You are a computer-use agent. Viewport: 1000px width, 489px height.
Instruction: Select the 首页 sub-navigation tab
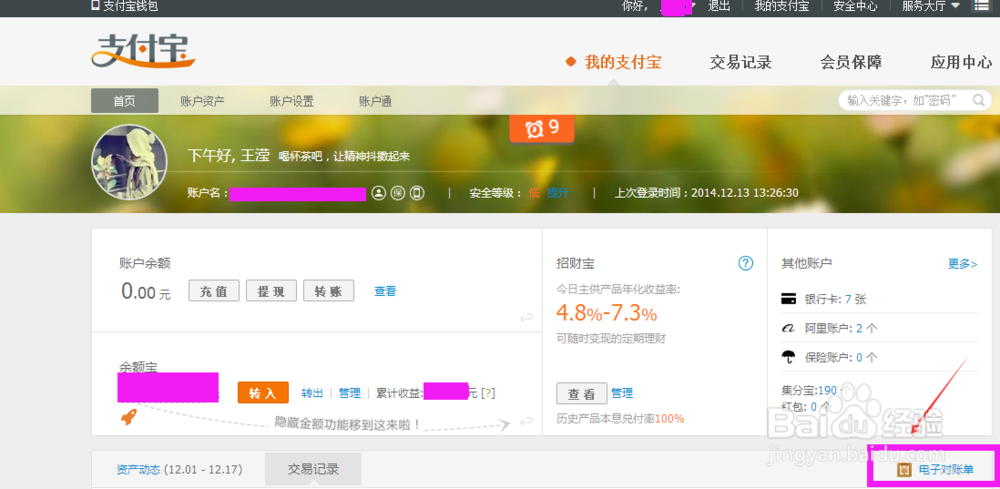click(124, 101)
